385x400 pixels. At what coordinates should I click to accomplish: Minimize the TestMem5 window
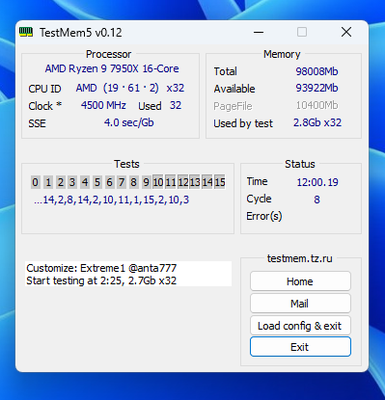tap(258, 32)
